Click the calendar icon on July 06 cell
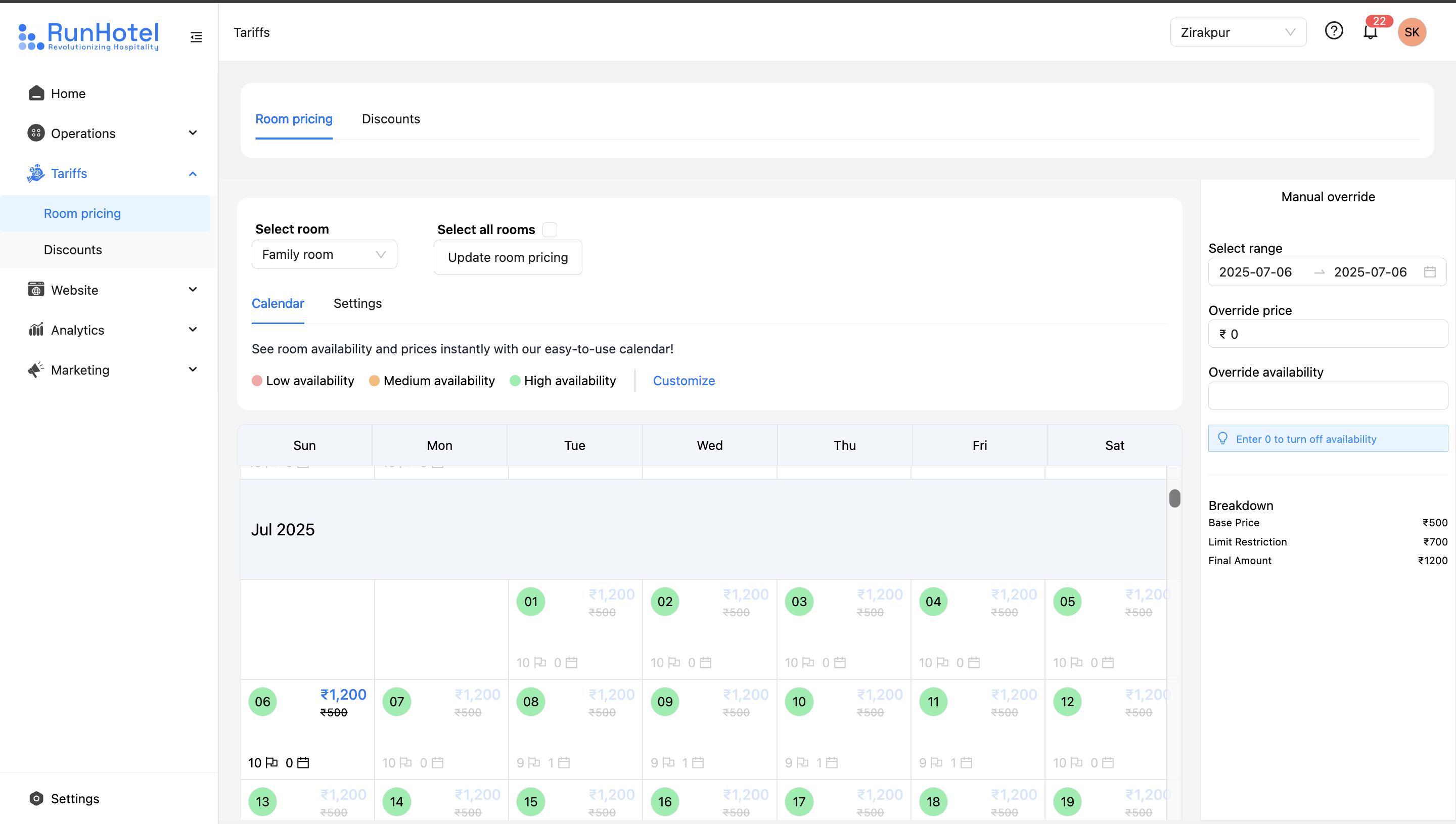1456x824 pixels. (x=303, y=762)
